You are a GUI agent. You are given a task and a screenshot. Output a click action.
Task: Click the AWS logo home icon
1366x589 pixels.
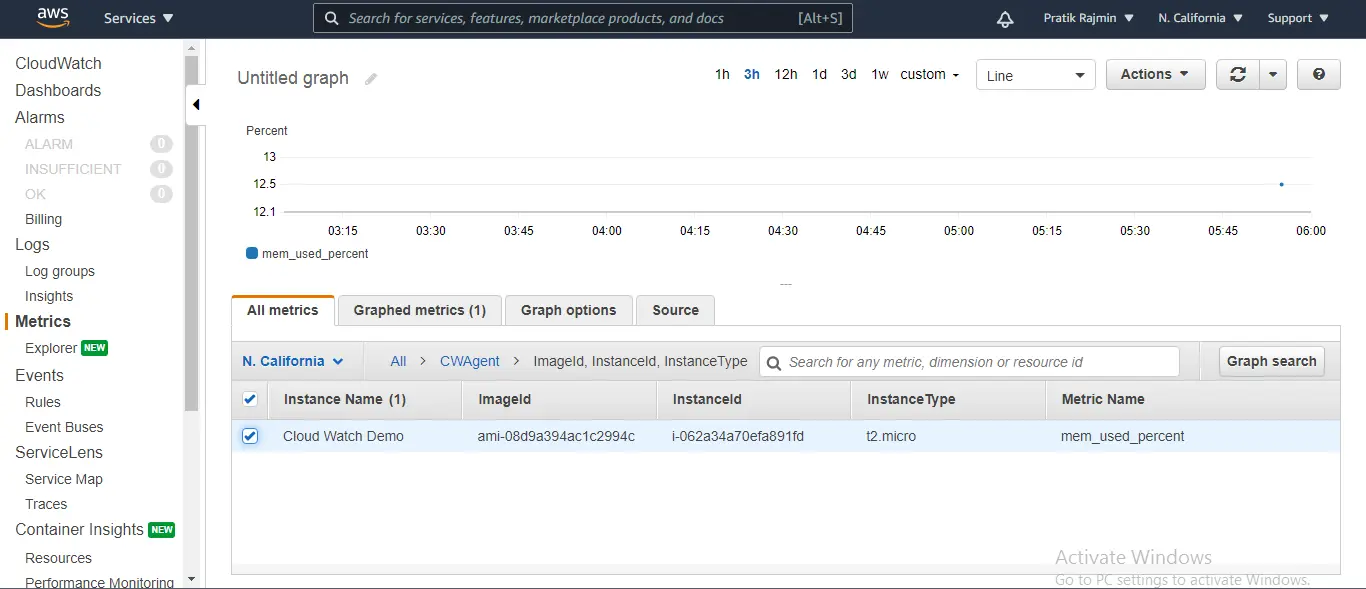tap(52, 17)
